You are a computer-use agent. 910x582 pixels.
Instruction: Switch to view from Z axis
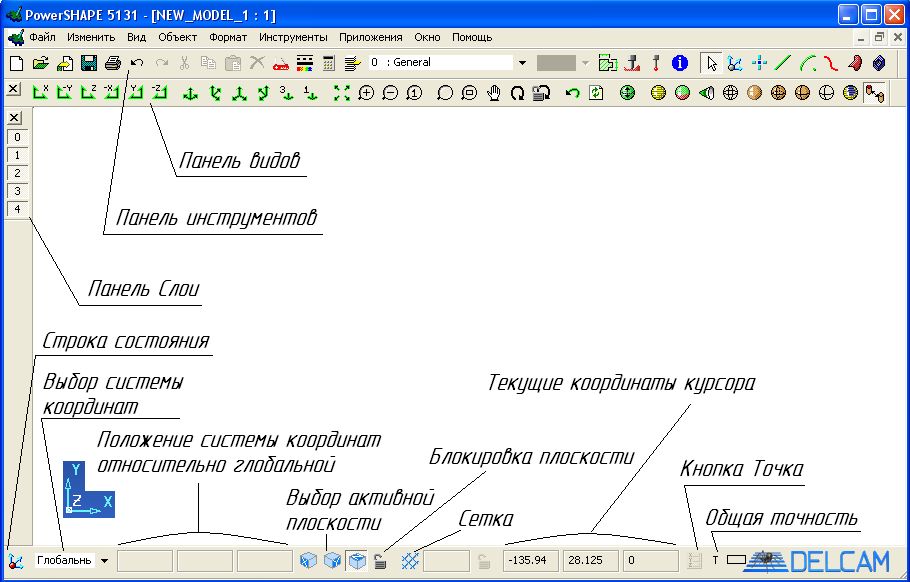88,92
